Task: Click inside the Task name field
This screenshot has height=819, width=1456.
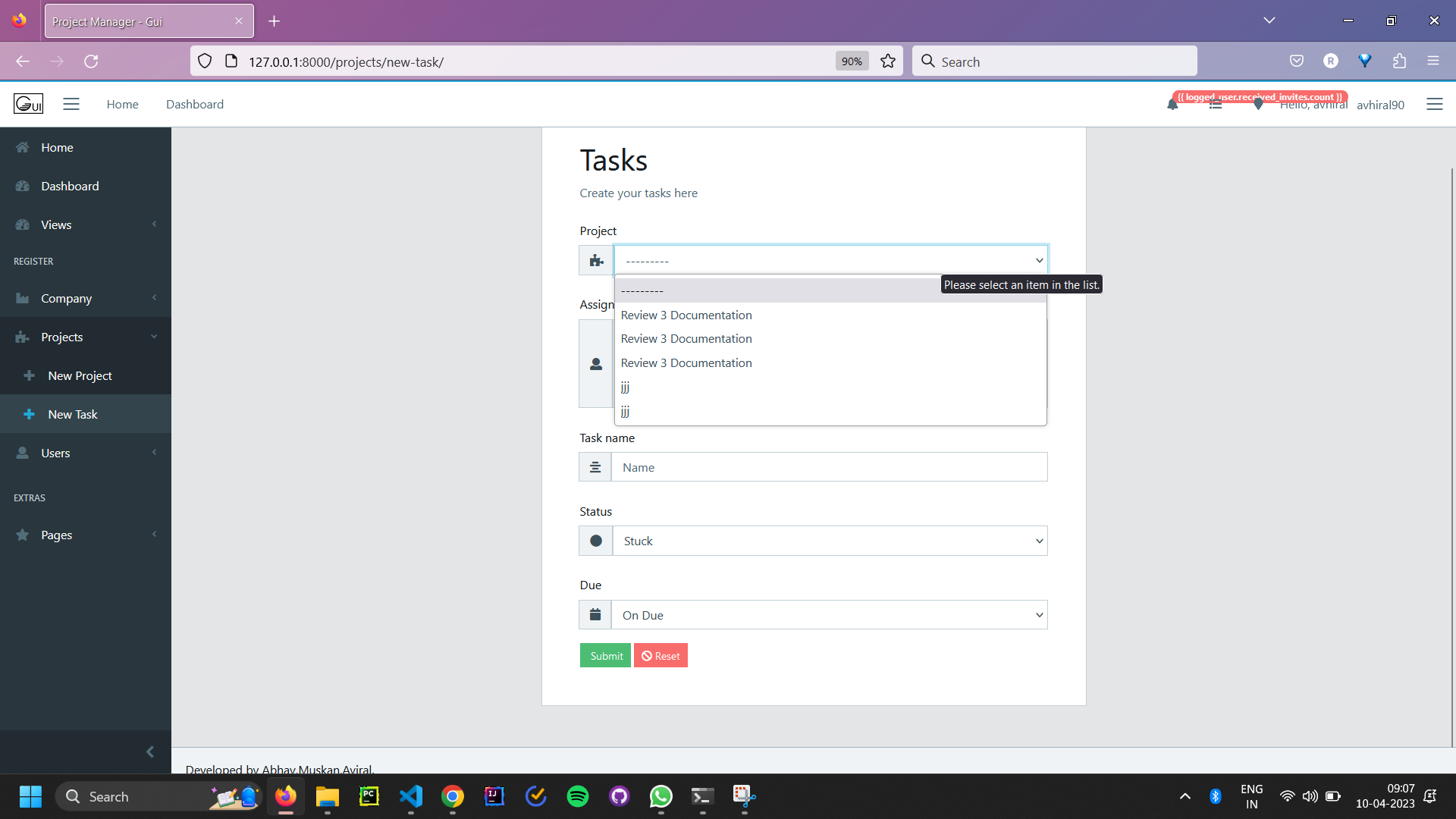Action: [x=829, y=466]
